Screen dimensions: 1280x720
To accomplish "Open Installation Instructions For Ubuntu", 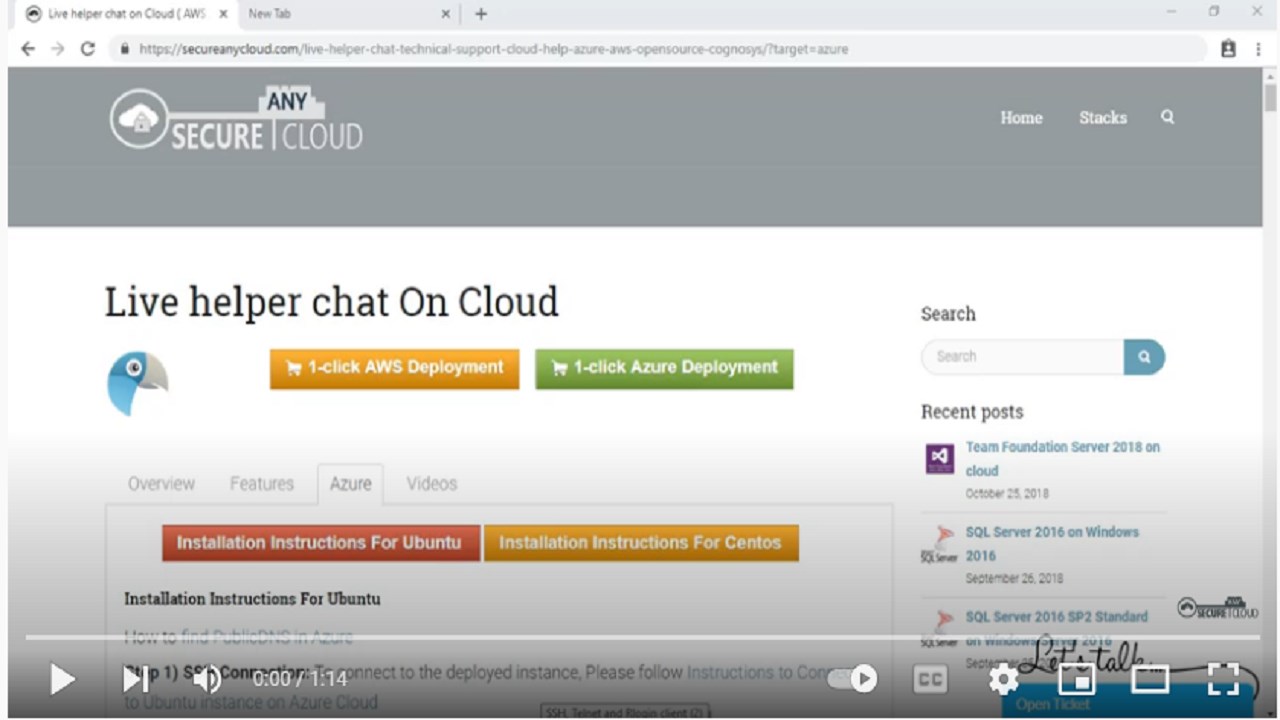I will click(320, 543).
